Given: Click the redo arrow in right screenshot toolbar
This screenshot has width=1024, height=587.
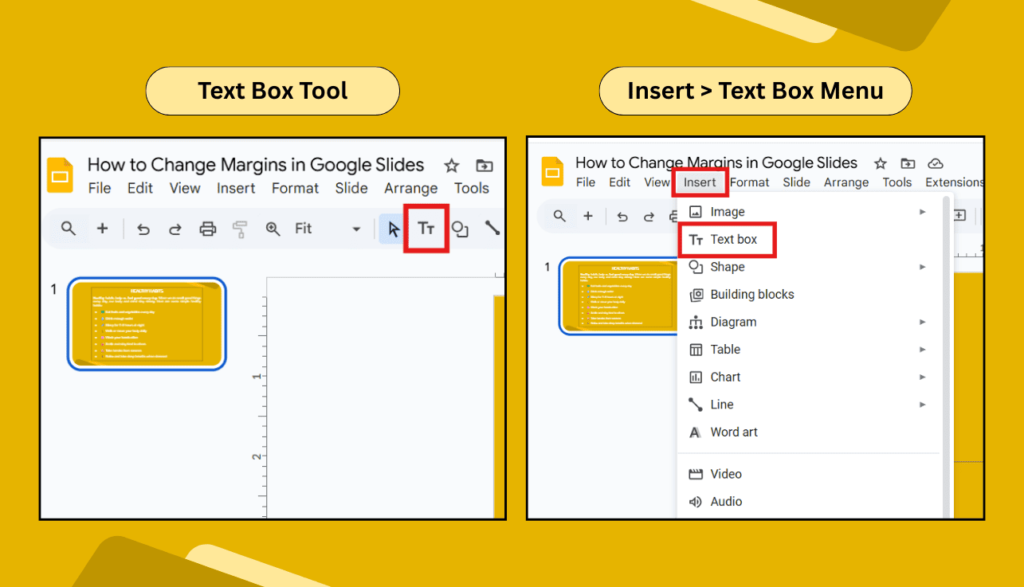Looking at the screenshot, I should pos(648,216).
